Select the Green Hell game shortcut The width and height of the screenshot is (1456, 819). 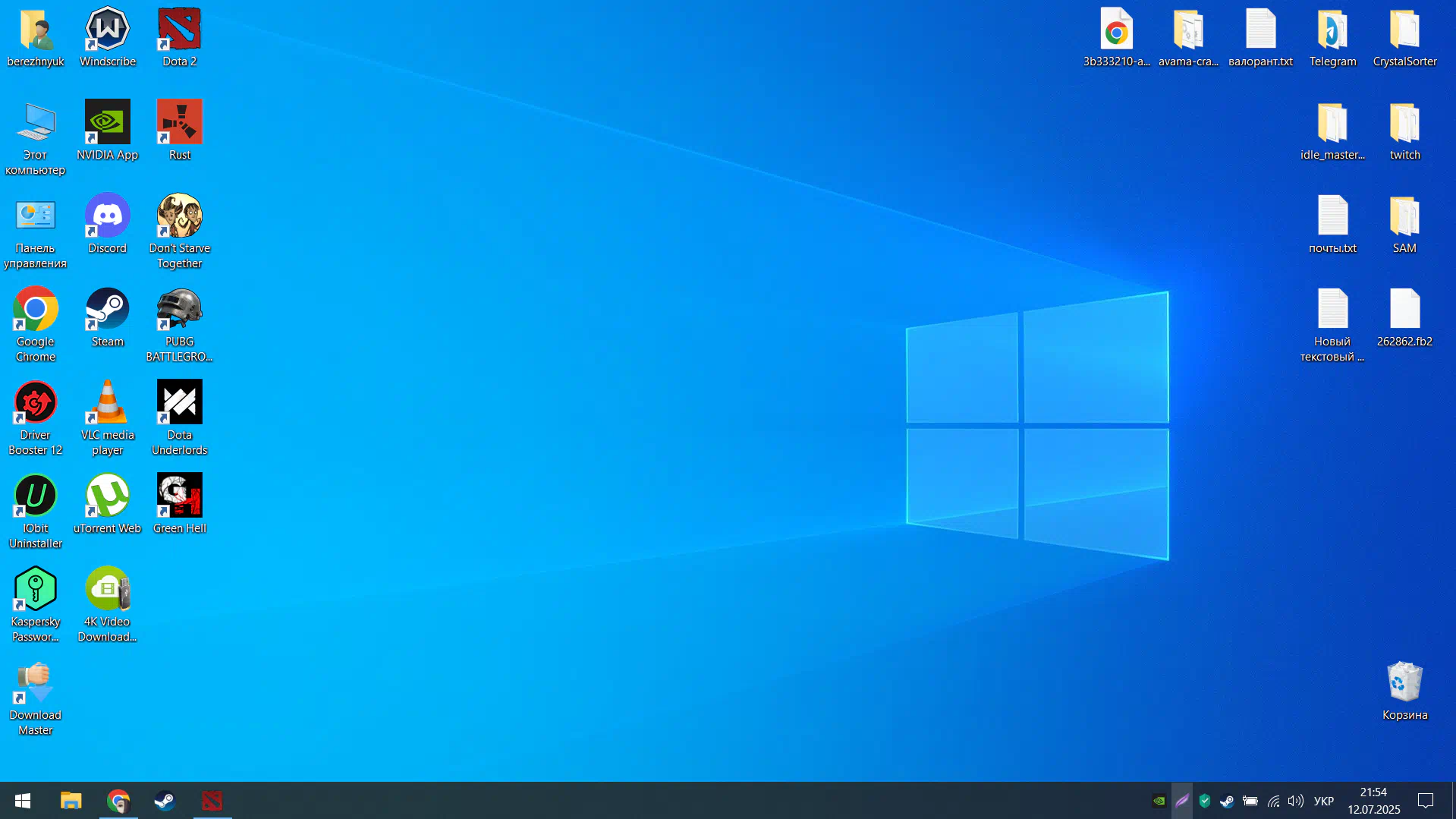(179, 504)
